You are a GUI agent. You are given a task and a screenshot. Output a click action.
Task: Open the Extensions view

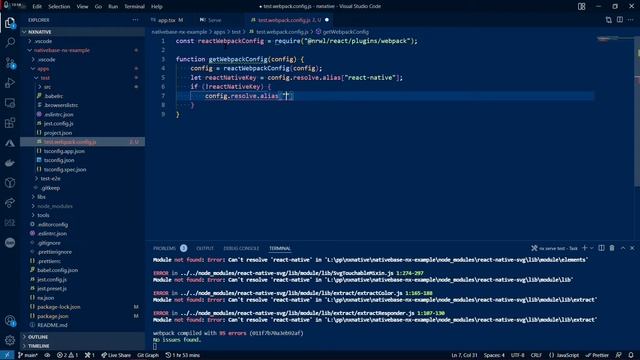[x=10, y=123]
